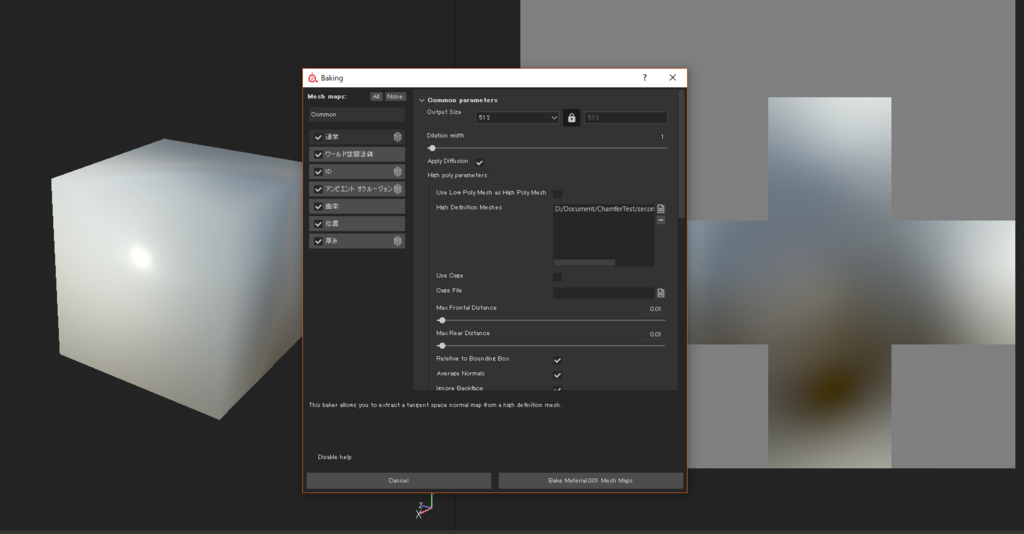Click the help question mark in Baking title bar

click(x=645, y=77)
